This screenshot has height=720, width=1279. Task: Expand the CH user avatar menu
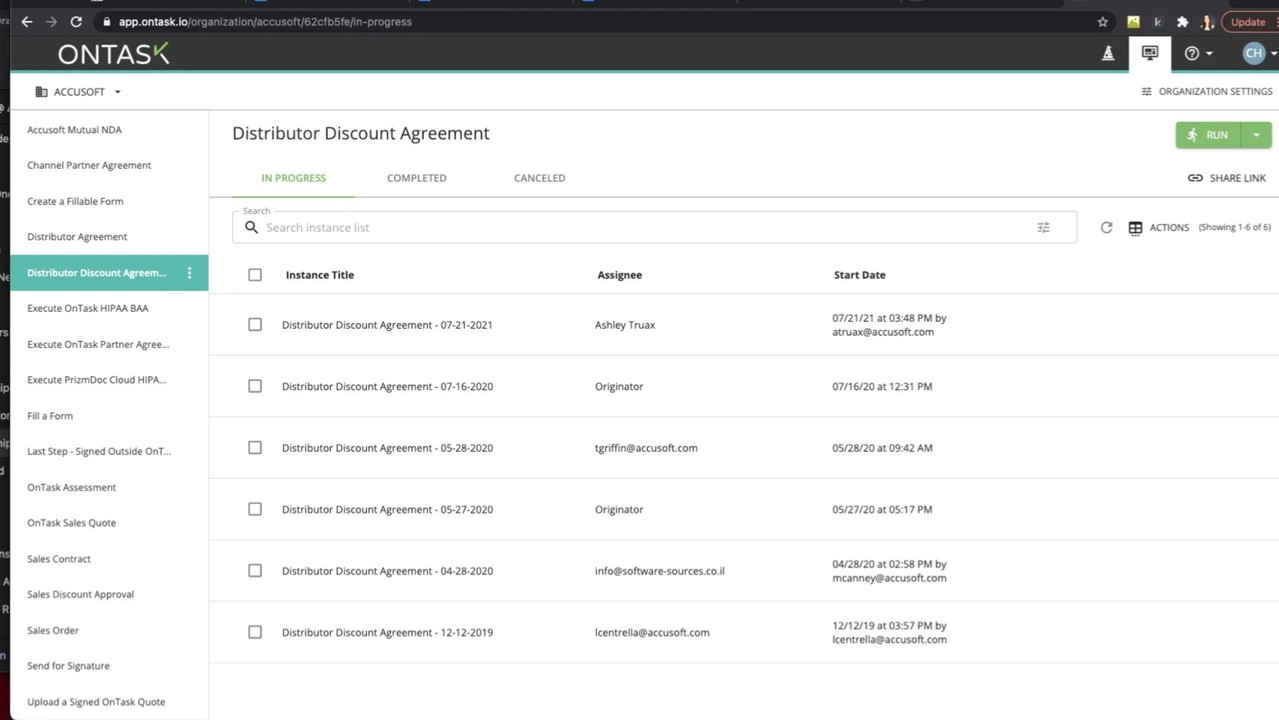(x=1256, y=53)
